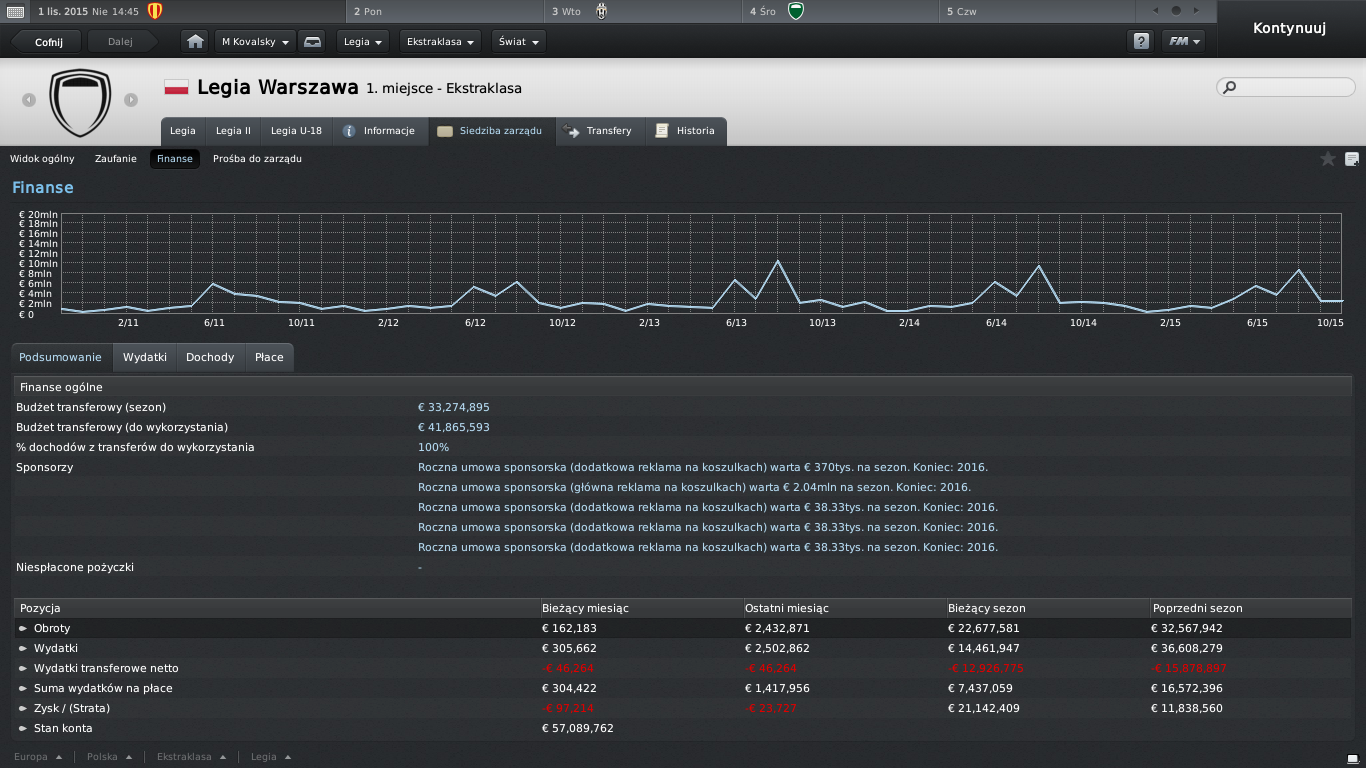Open the Transfery tab
The width and height of the screenshot is (1366, 768).
[599, 131]
